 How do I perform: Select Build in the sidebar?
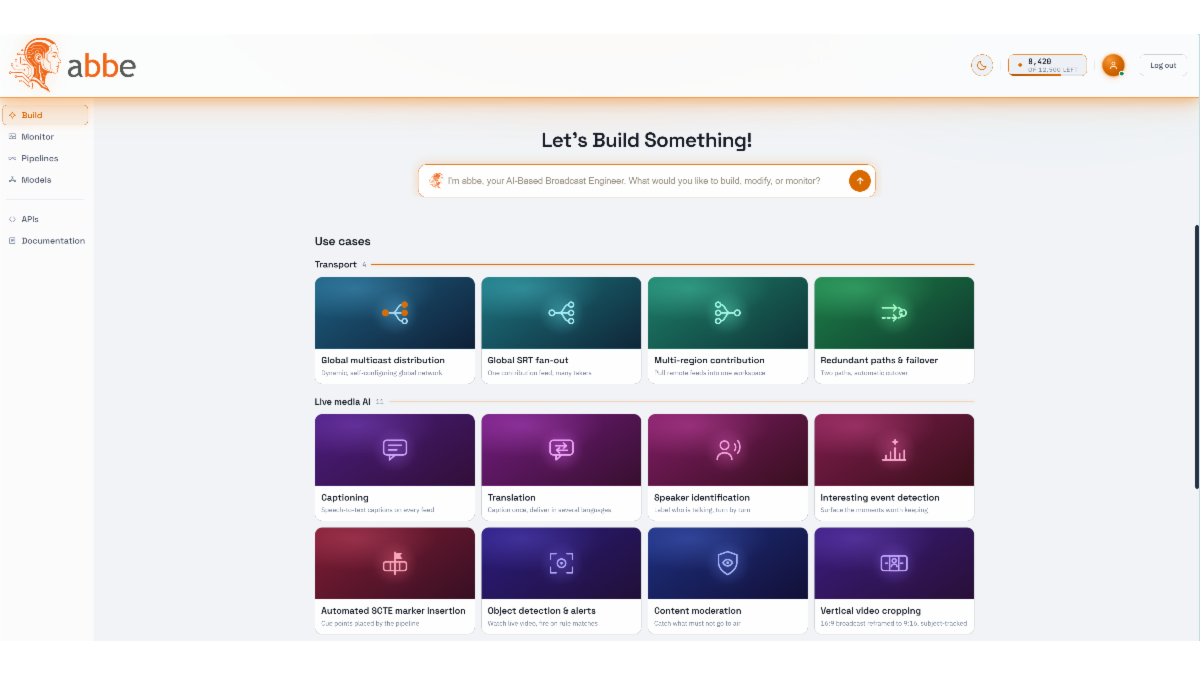(x=45, y=115)
